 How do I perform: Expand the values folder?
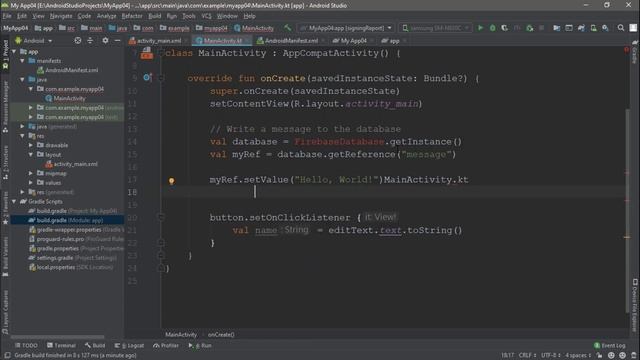point(31,183)
